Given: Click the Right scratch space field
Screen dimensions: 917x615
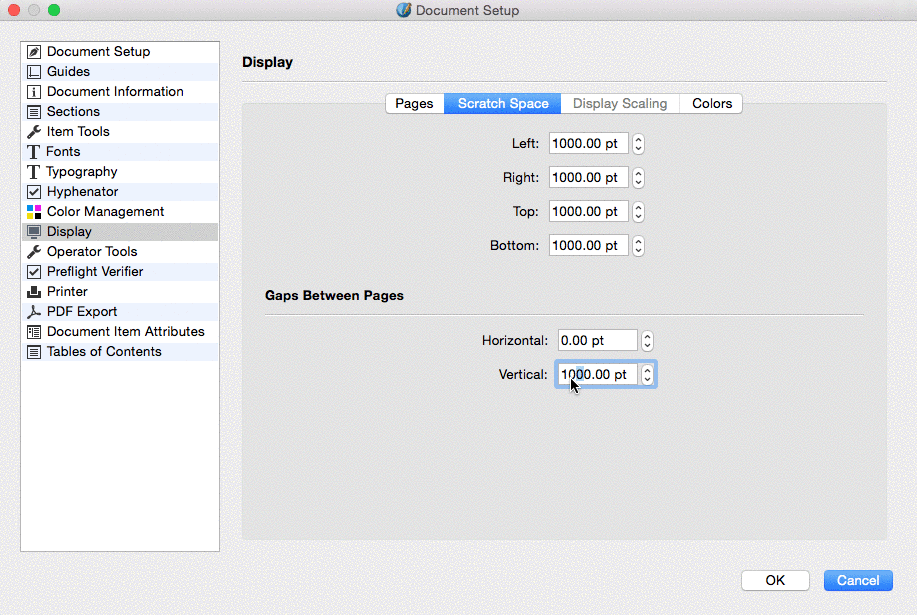Looking at the screenshot, I should point(588,178).
